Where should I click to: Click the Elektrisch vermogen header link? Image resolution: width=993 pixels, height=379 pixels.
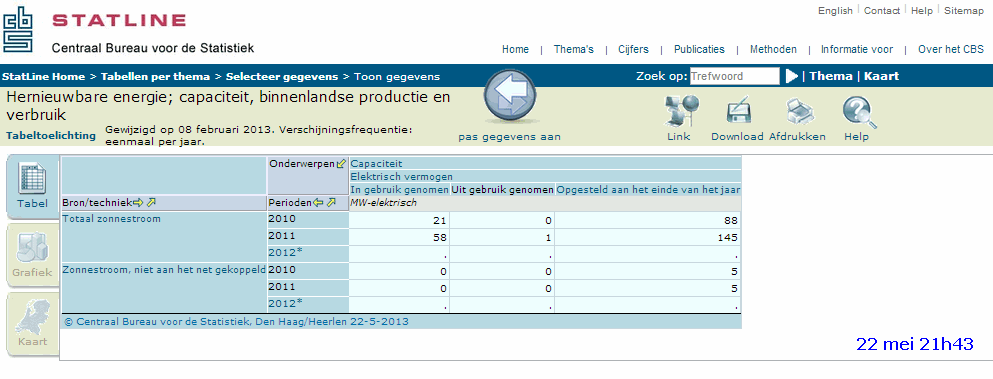click(x=402, y=177)
